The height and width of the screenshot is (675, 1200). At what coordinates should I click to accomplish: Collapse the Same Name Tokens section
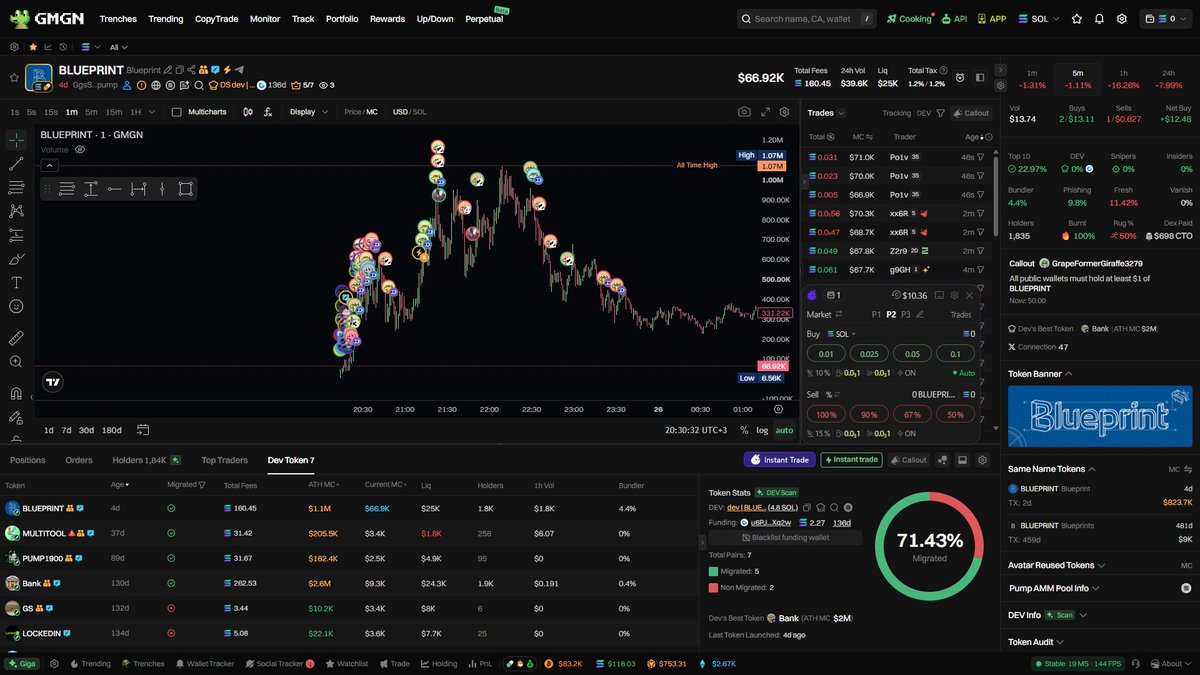tap(1092, 468)
